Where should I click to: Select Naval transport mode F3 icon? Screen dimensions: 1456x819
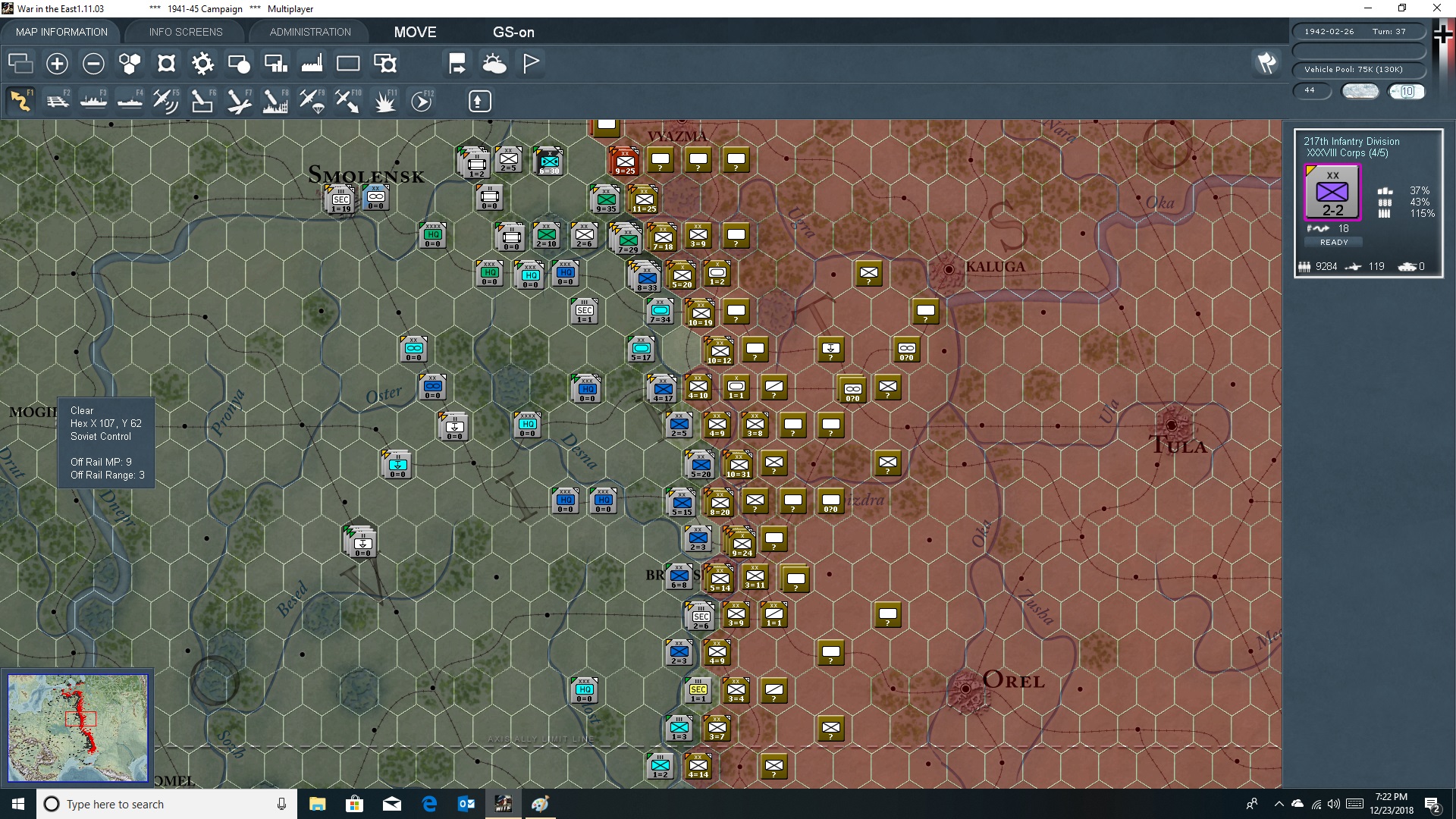pos(93,101)
